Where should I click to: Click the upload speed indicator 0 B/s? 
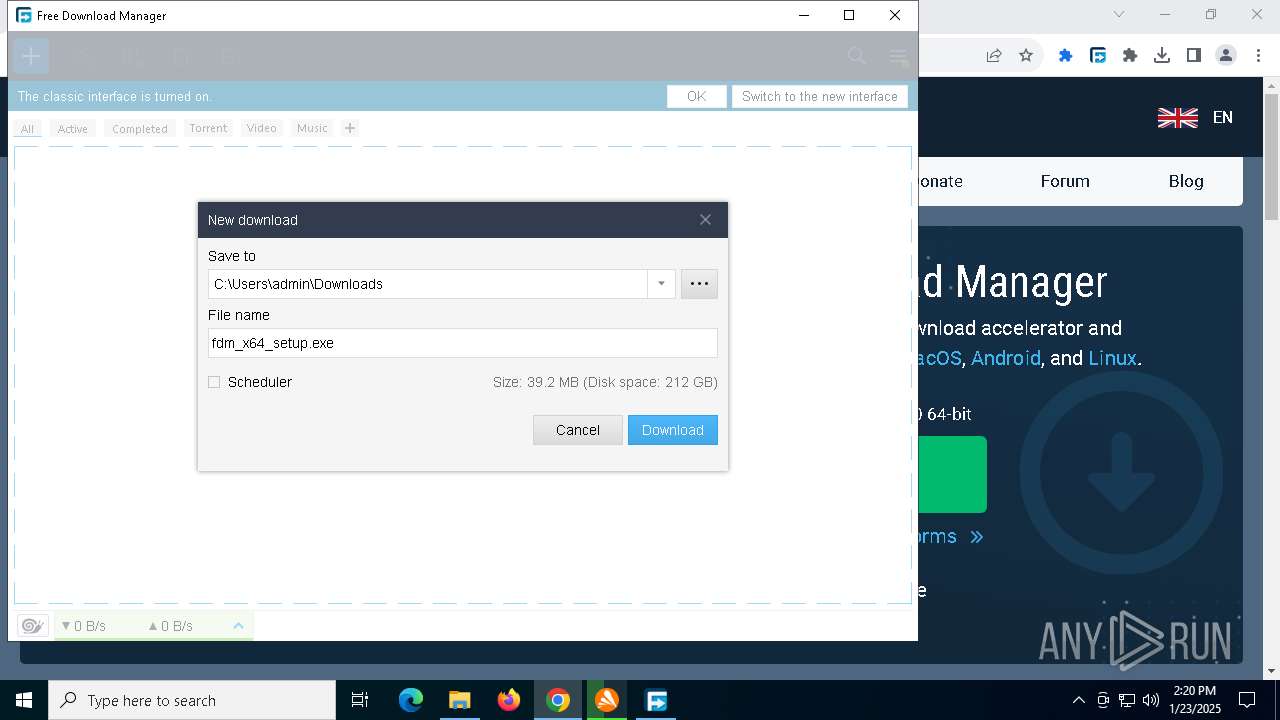[171, 626]
